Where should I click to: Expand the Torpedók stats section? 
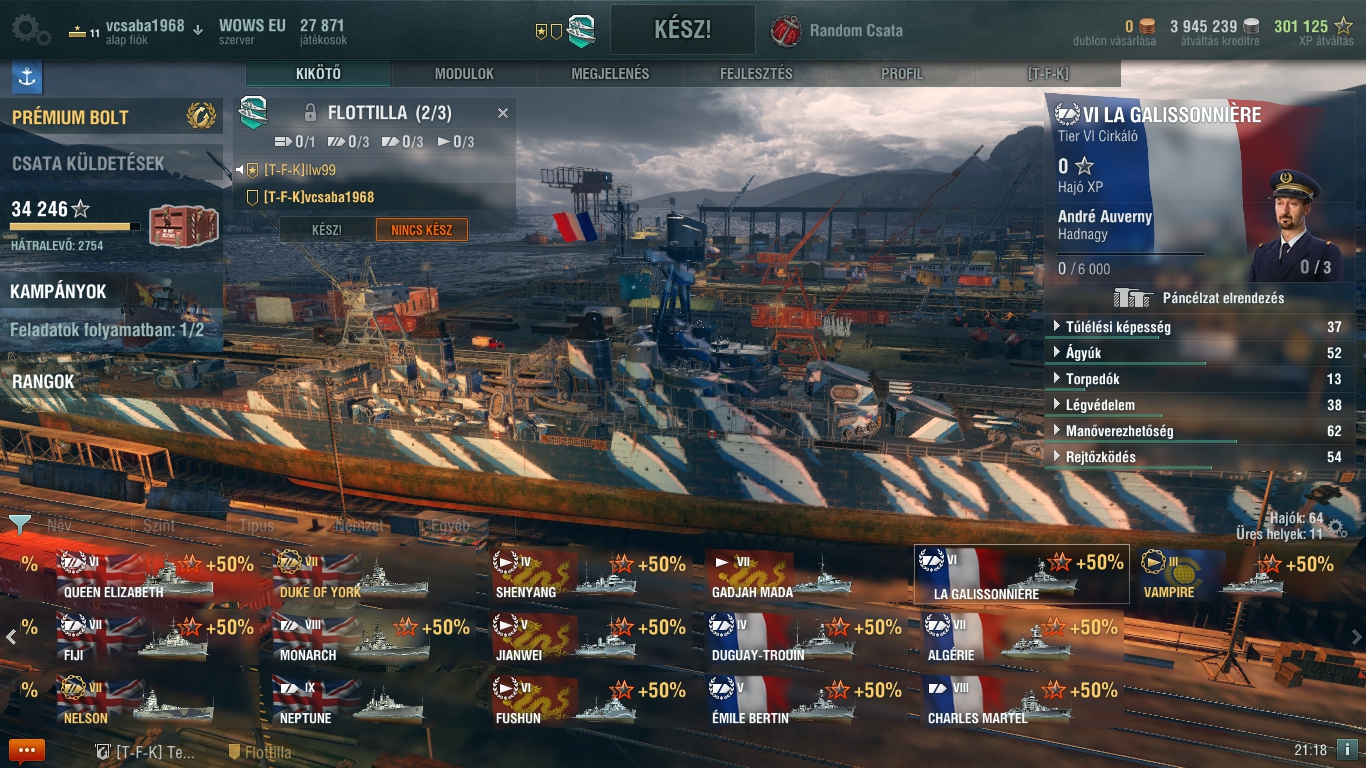[1199, 379]
